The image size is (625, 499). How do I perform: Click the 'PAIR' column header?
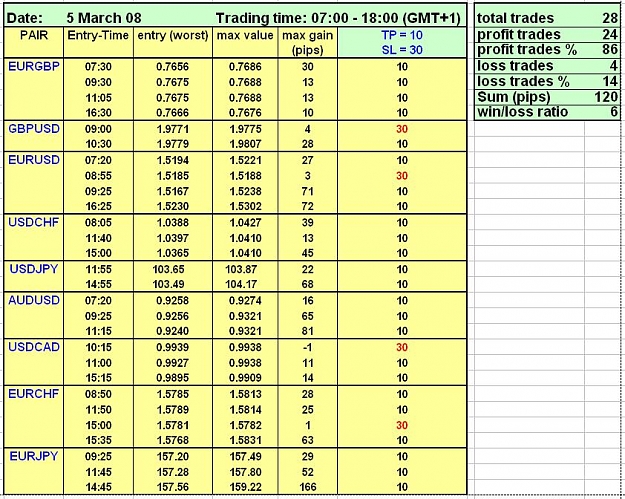34,35
